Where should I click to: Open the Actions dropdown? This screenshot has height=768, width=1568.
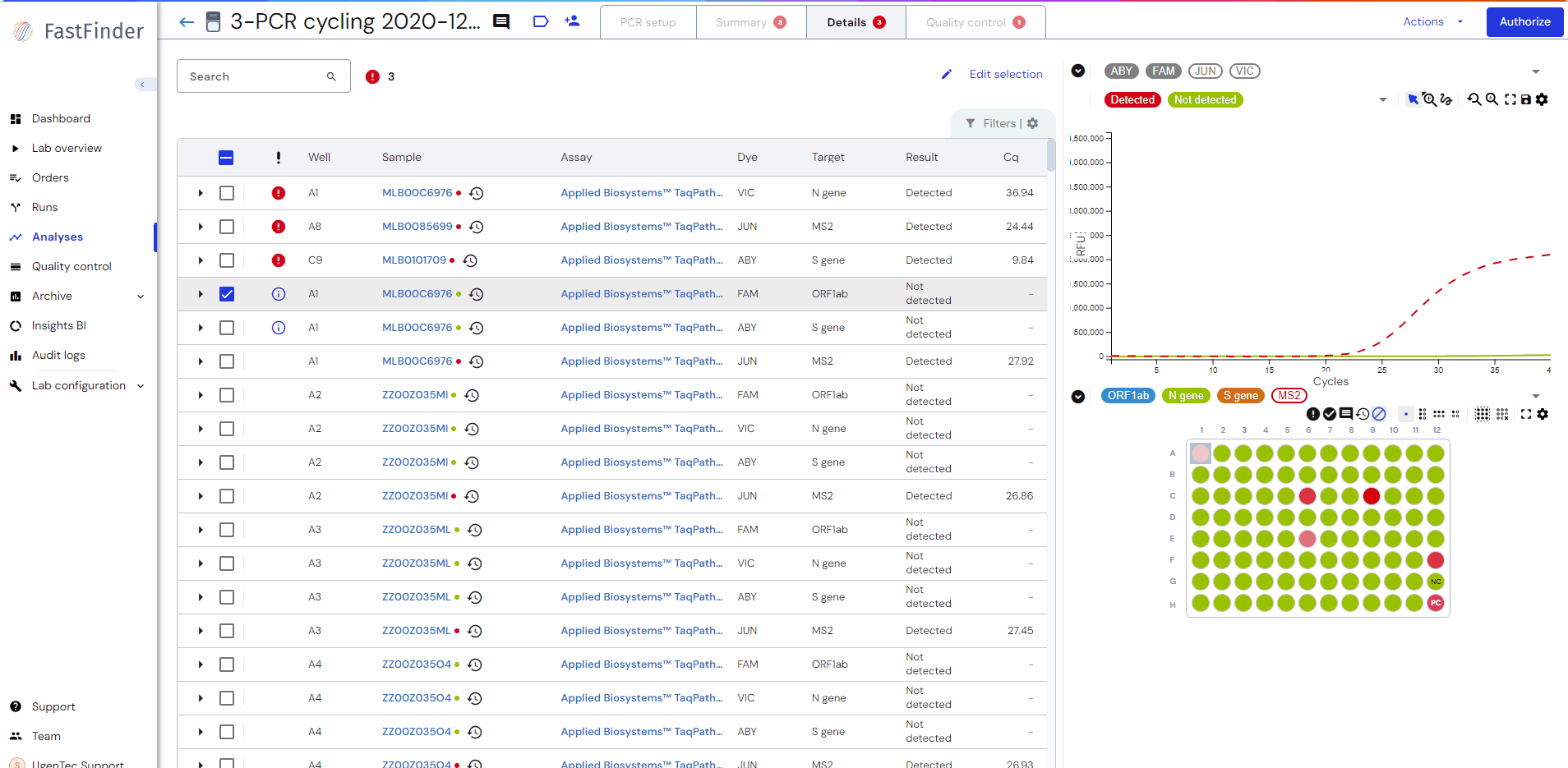1432,22
